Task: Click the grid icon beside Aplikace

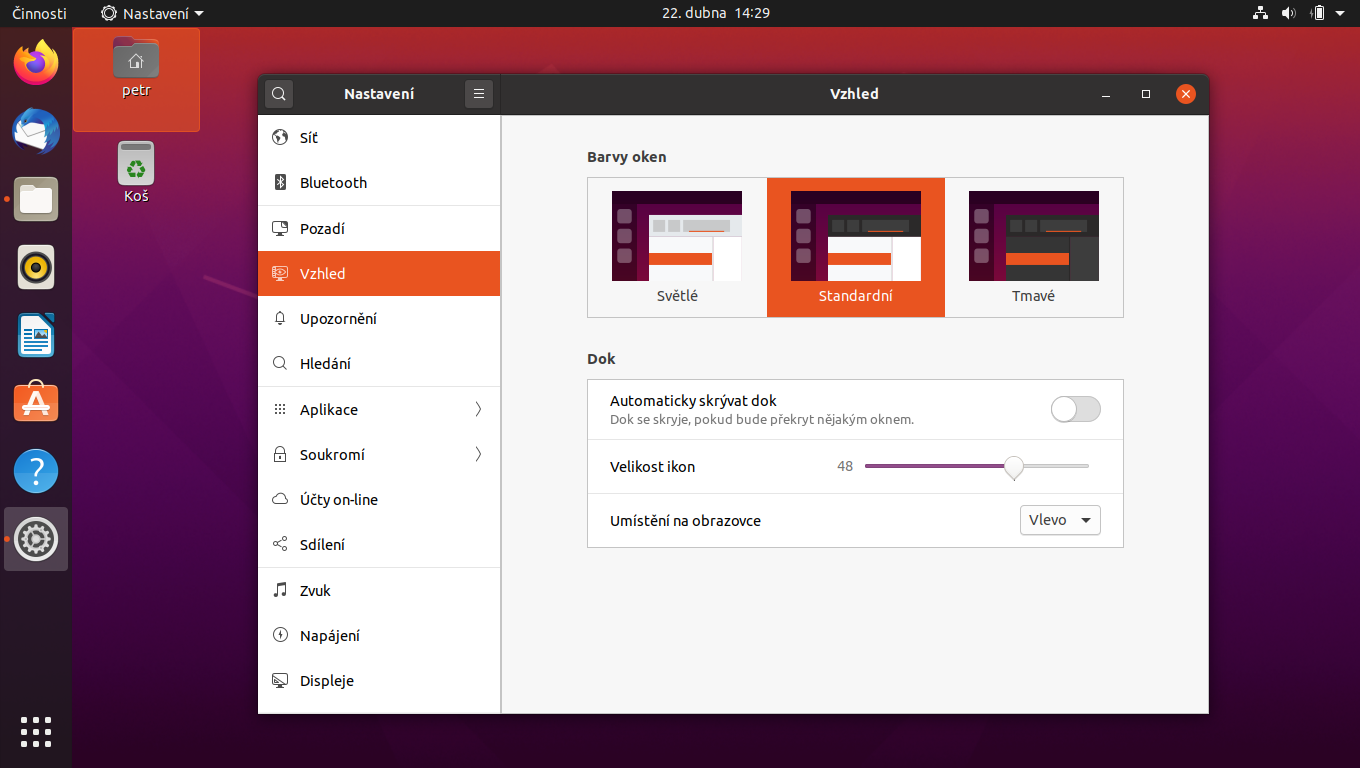Action: 280,410
